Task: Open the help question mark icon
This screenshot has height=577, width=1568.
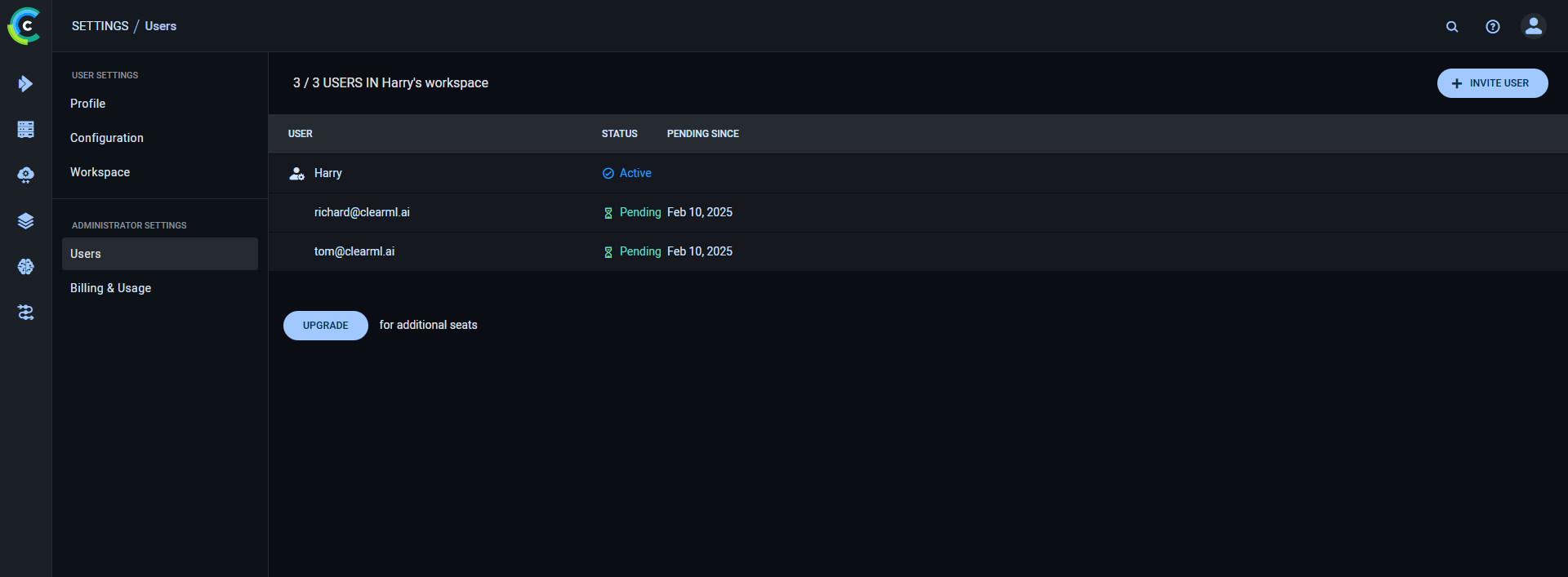Action: tap(1493, 26)
